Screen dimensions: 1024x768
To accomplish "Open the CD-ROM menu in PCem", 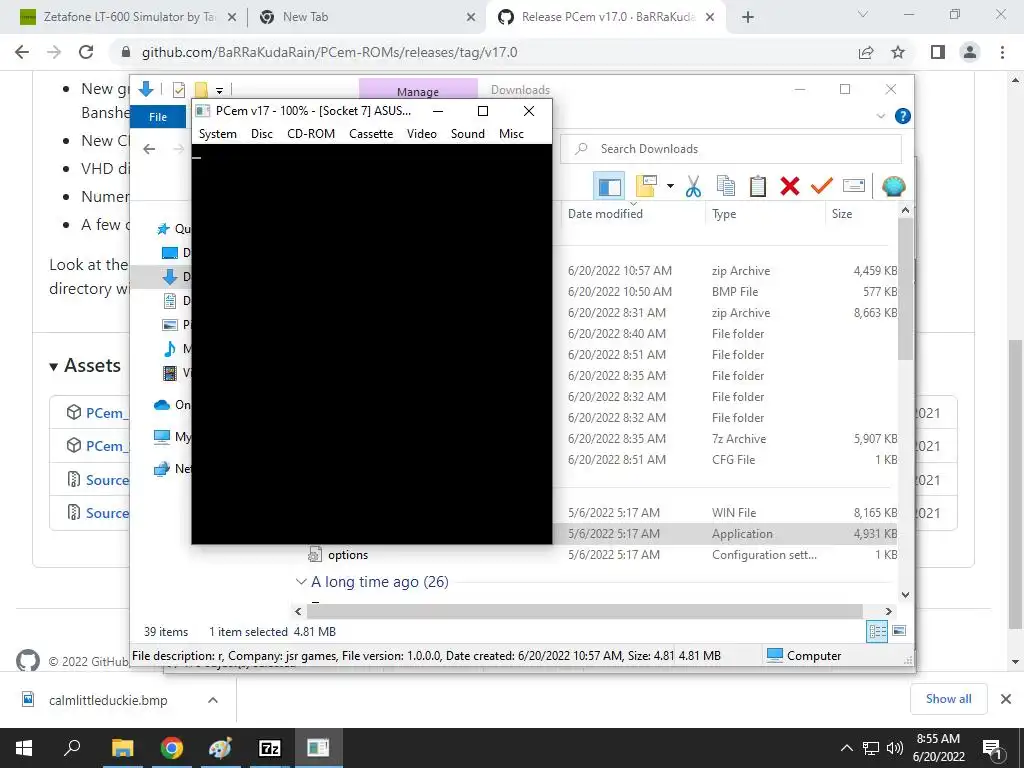I will coord(311,134).
